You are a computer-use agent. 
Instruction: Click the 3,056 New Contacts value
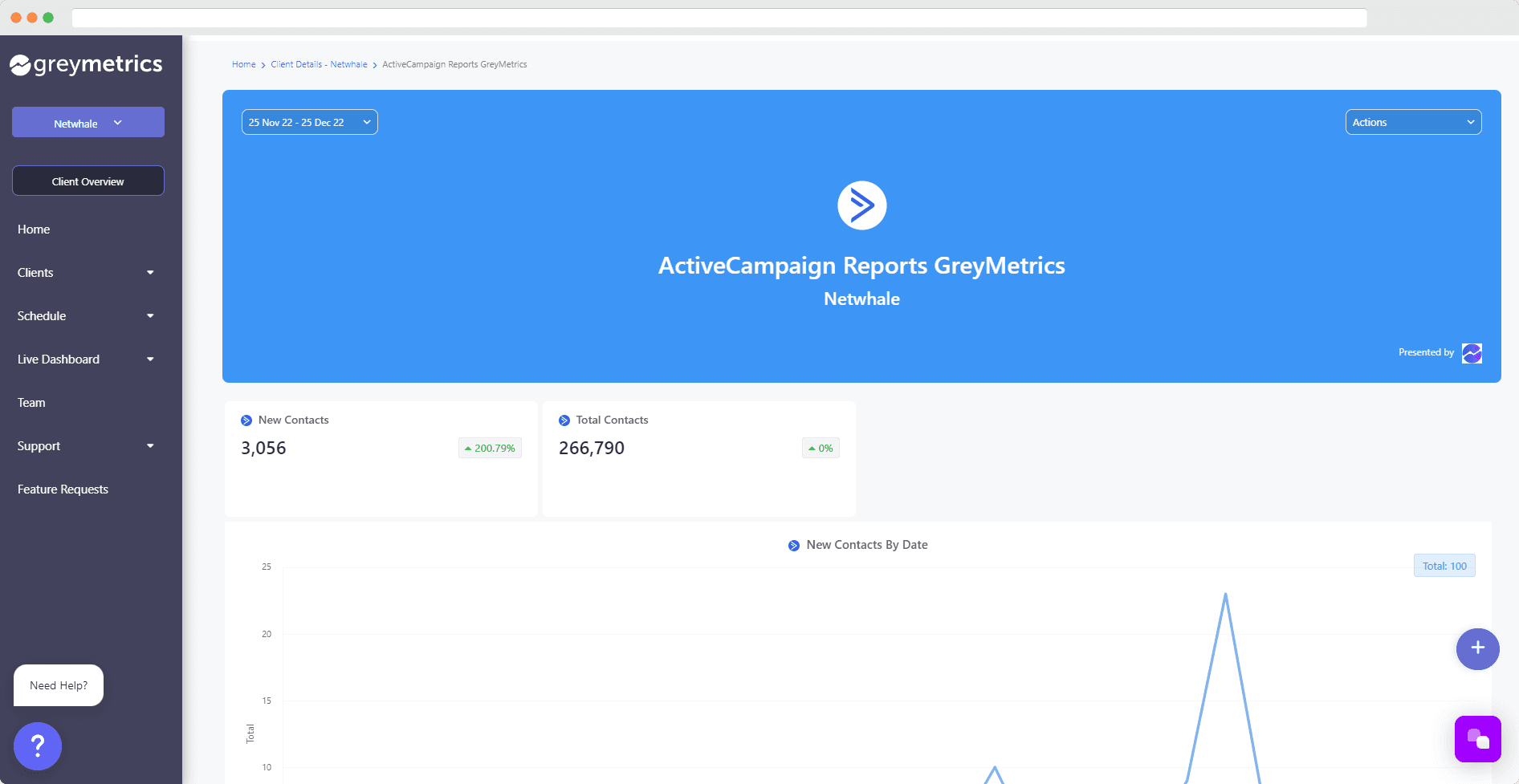[x=263, y=448]
